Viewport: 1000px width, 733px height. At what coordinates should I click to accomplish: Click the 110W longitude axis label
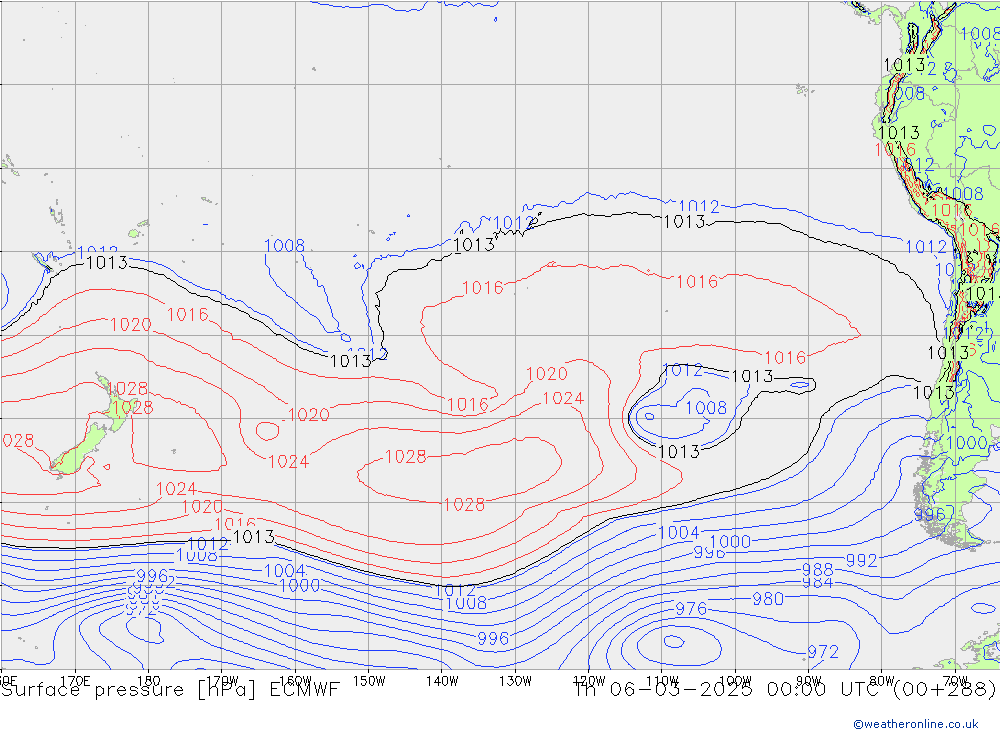[662, 681]
